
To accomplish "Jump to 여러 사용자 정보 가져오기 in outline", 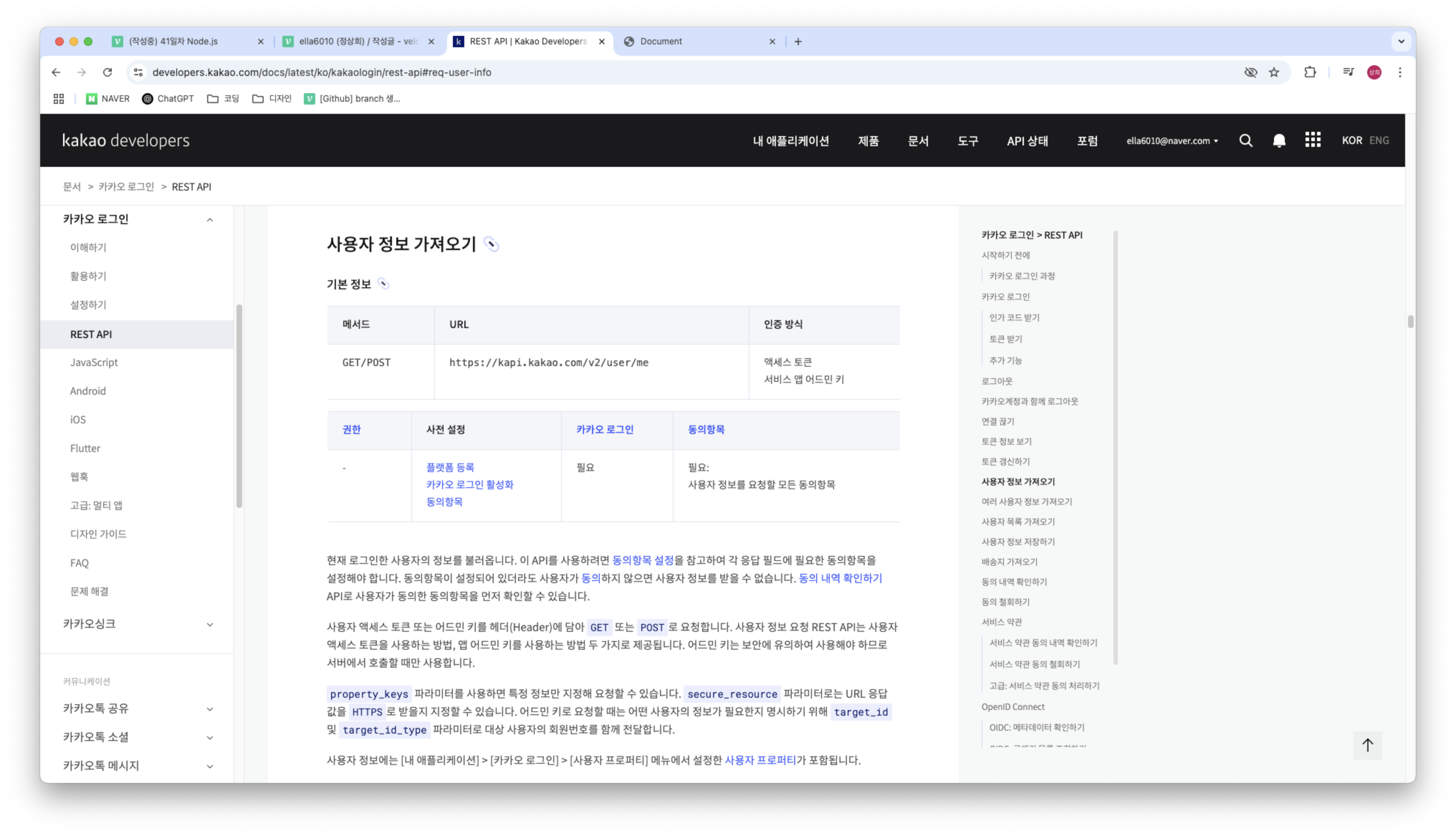I will 1026,502.
